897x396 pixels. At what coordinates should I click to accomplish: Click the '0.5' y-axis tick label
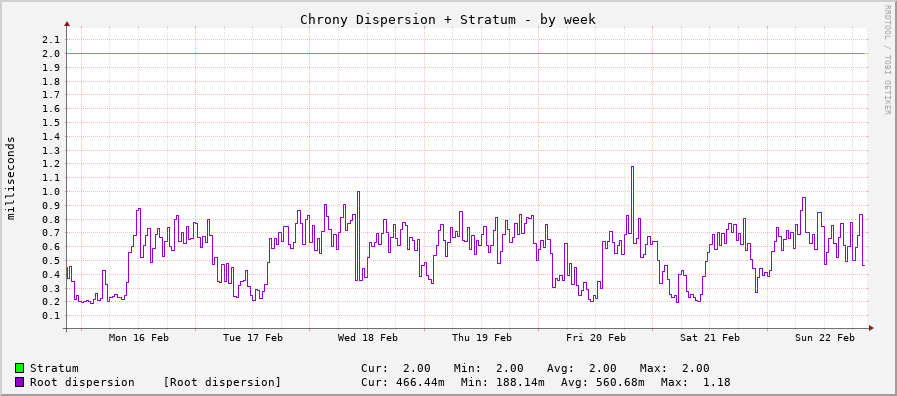(x=51, y=260)
